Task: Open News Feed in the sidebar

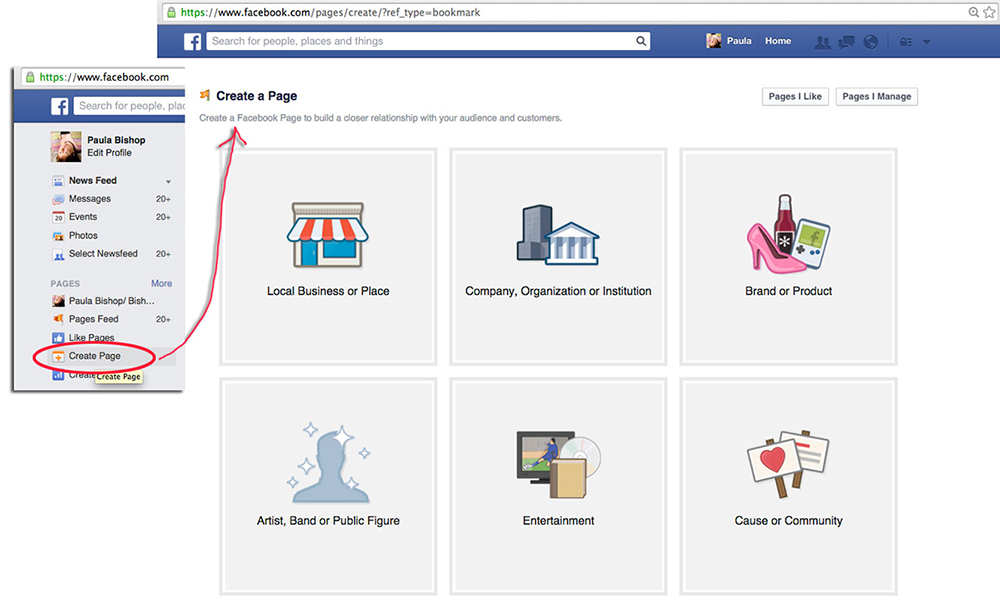Action: [92, 181]
